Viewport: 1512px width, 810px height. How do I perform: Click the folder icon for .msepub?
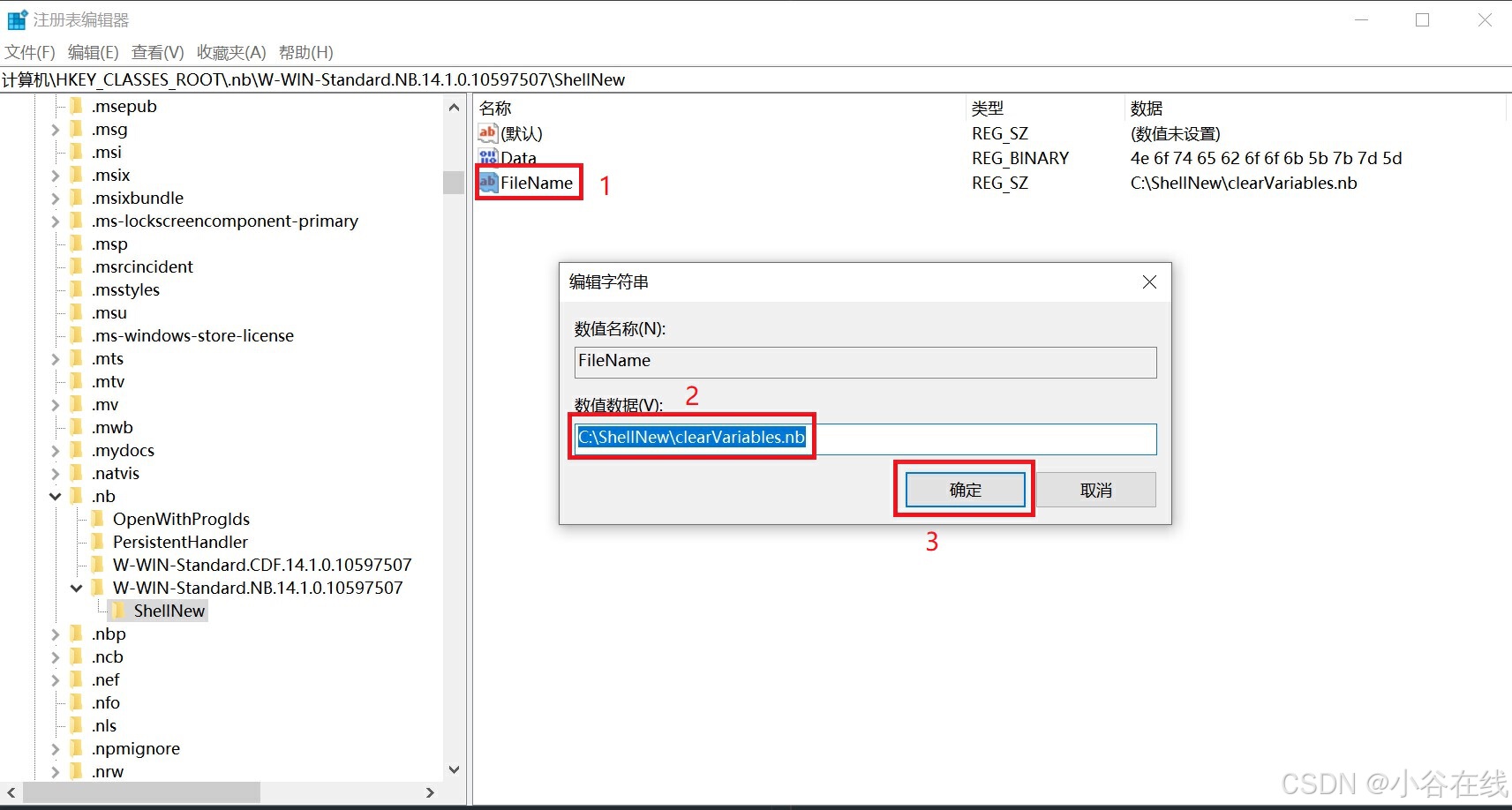pyautogui.click(x=78, y=106)
